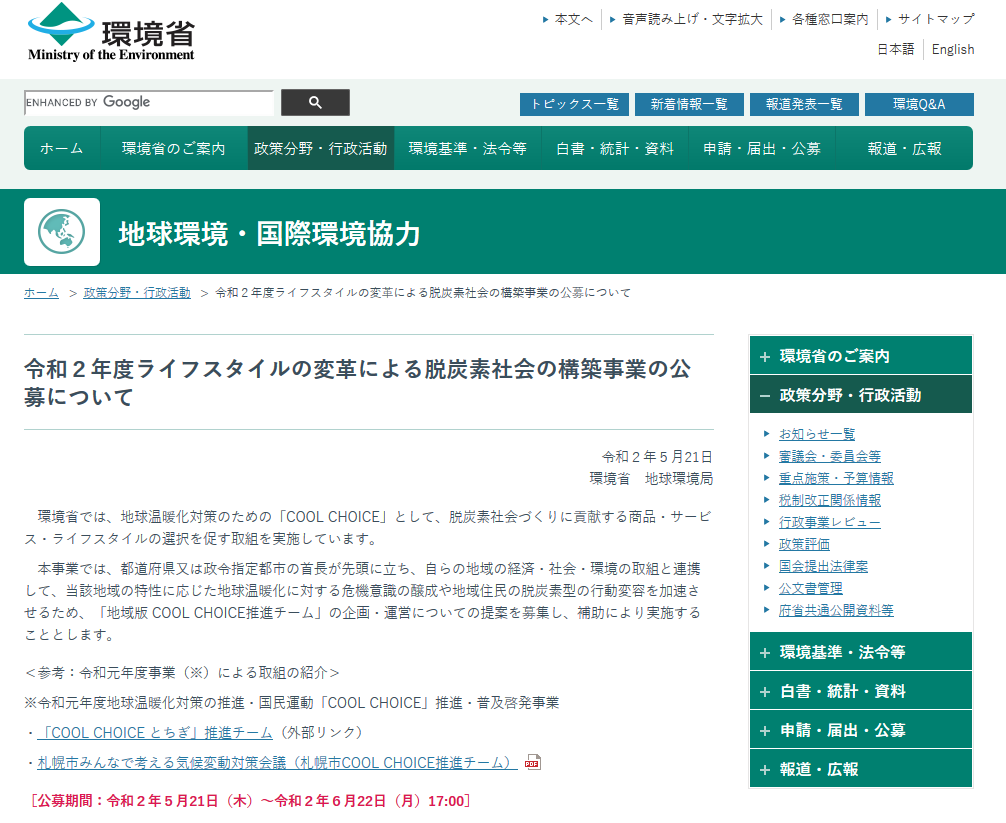1006x823 pixels.
Task: Switch language to English
Action: [952, 49]
